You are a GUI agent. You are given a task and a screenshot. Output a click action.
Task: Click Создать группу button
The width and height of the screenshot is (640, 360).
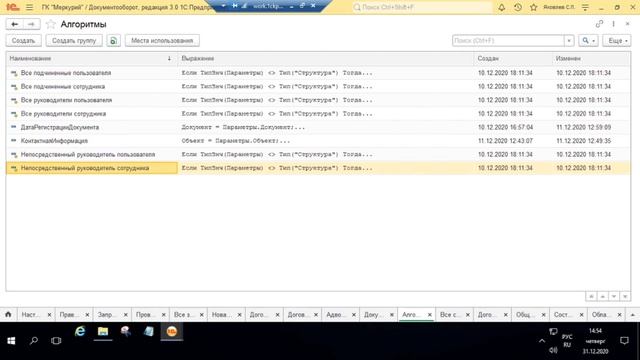point(74,40)
